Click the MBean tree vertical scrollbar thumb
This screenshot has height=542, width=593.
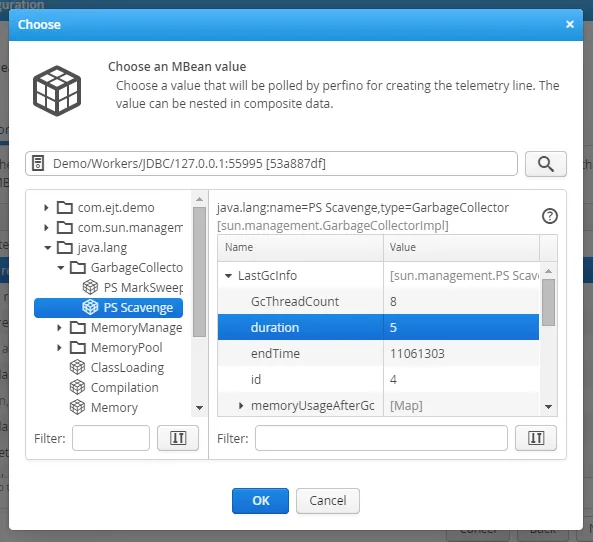(199, 272)
